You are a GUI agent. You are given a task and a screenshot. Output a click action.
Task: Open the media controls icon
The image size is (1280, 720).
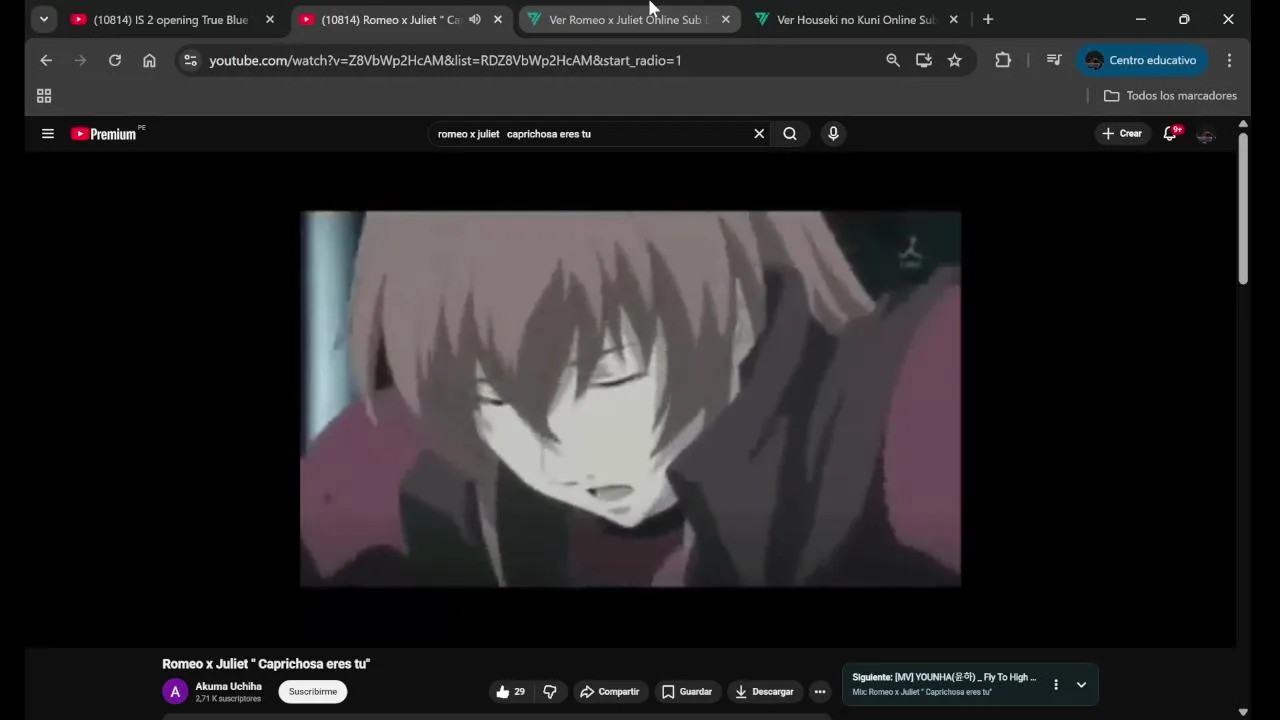(1054, 60)
